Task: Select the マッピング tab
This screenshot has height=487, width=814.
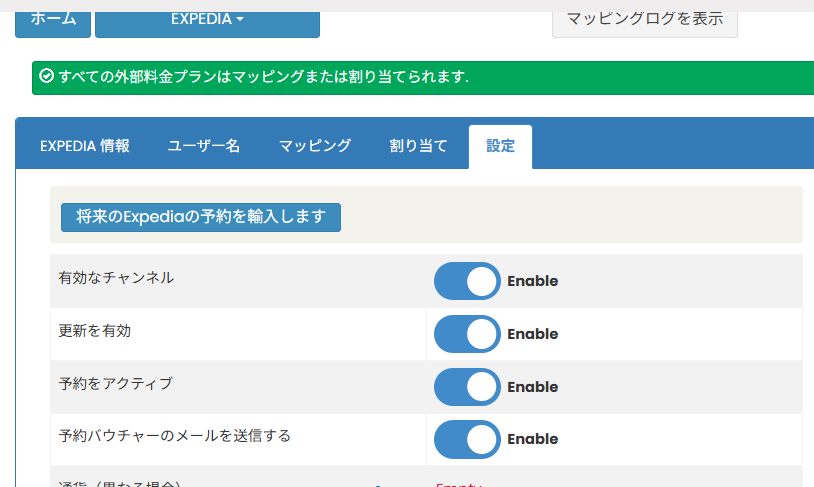Action: point(315,146)
